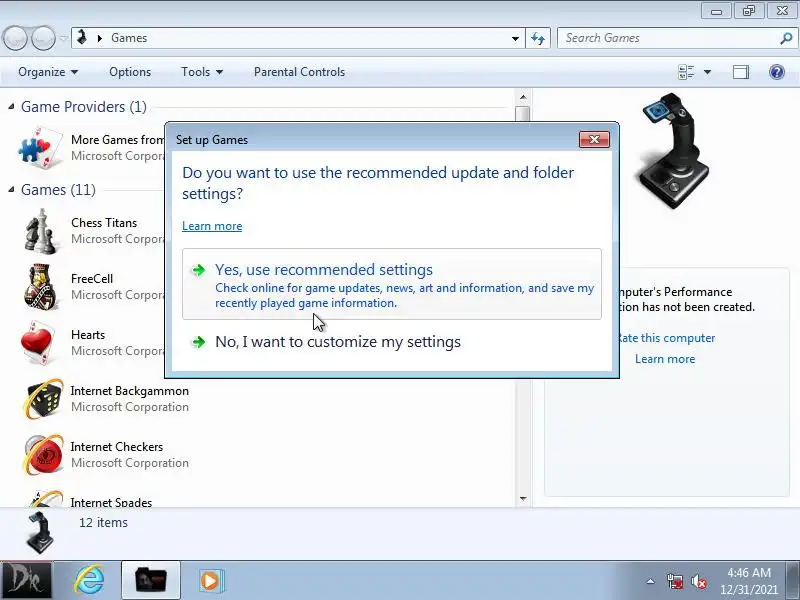
Task: Click the list scrollbar down arrow
Action: pos(523,498)
